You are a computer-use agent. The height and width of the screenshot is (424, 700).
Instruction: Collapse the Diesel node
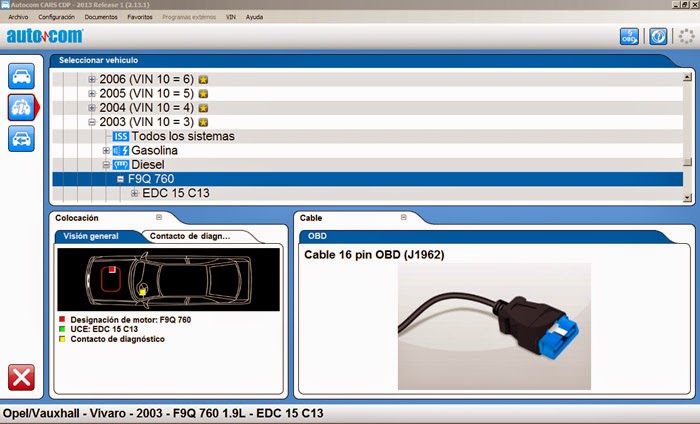(106, 165)
